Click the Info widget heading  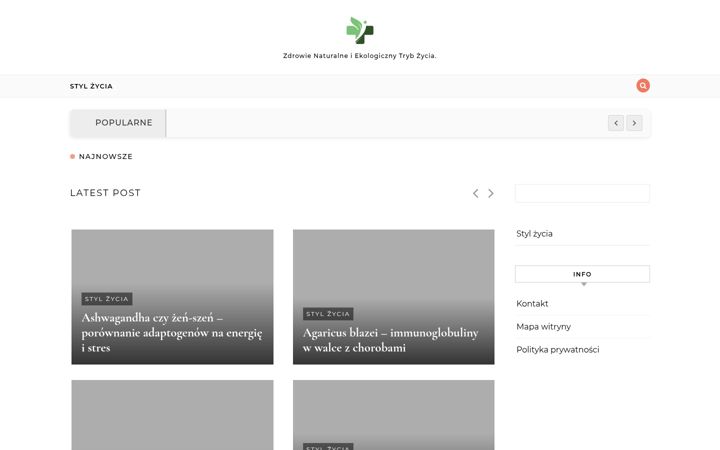click(x=582, y=274)
